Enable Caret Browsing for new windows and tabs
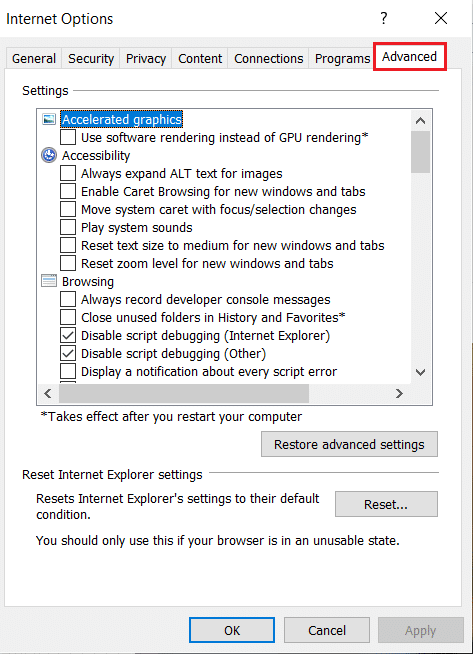The image size is (473, 654). tap(68, 191)
